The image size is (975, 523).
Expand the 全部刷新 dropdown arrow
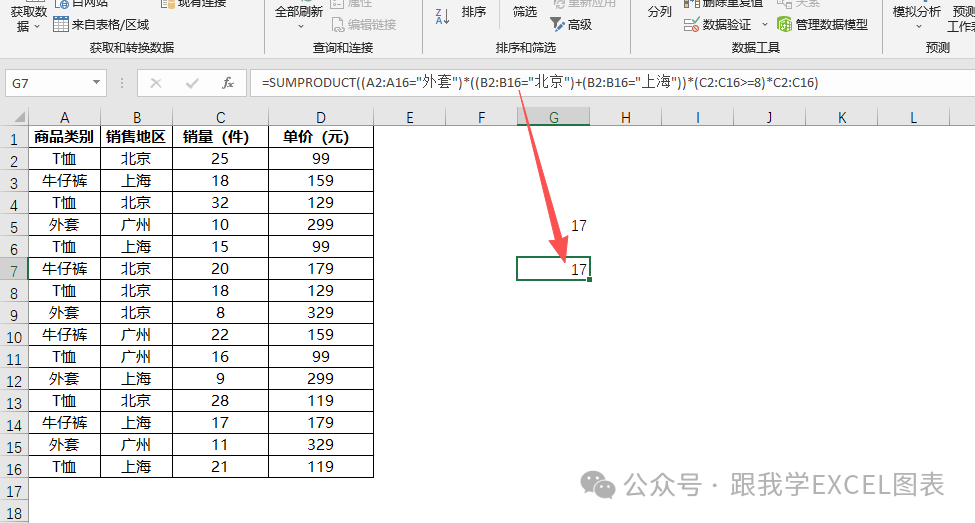301,27
